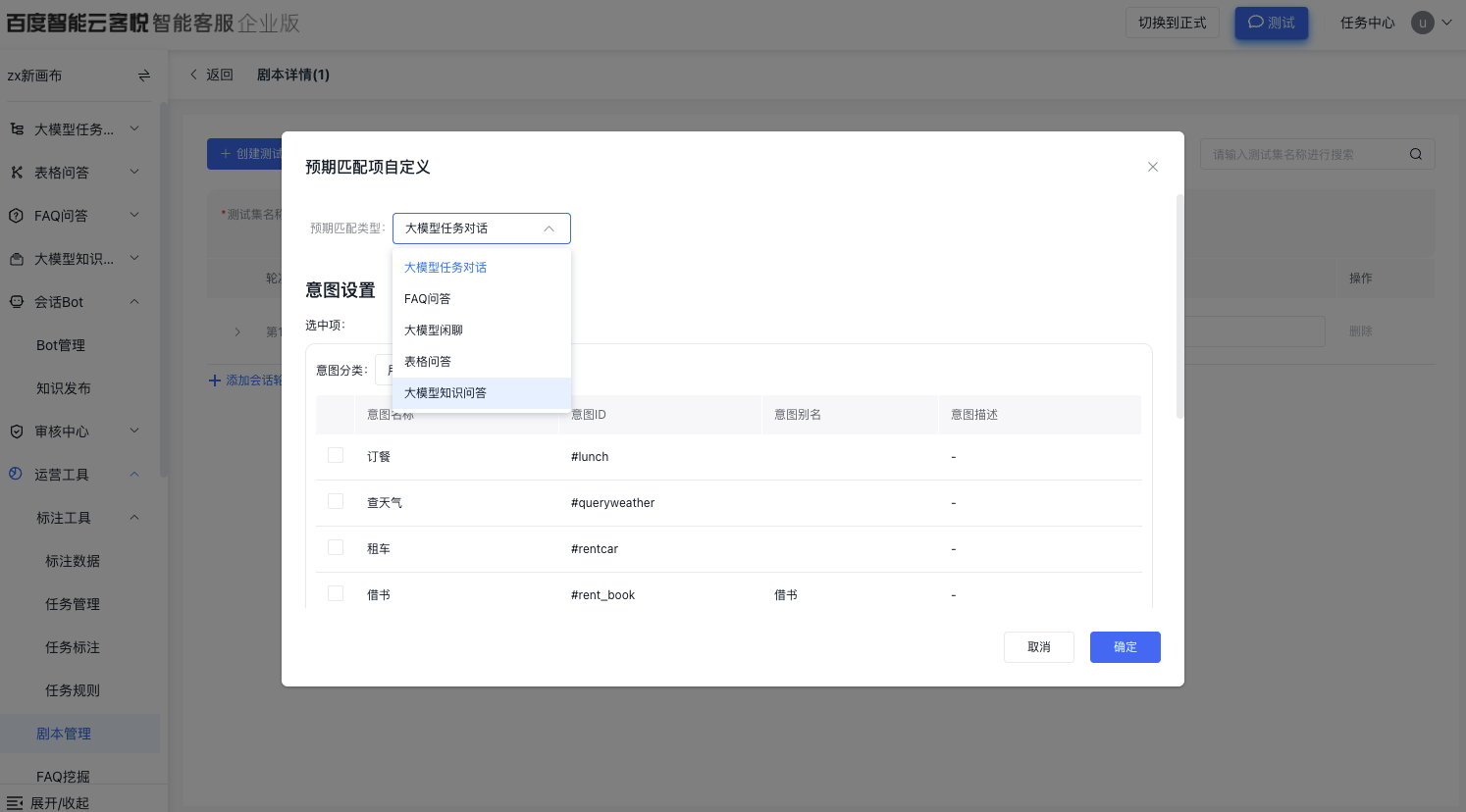Expand the FAQ问答 sidebar group
Screen dimensions: 1466x812
click(x=134, y=215)
